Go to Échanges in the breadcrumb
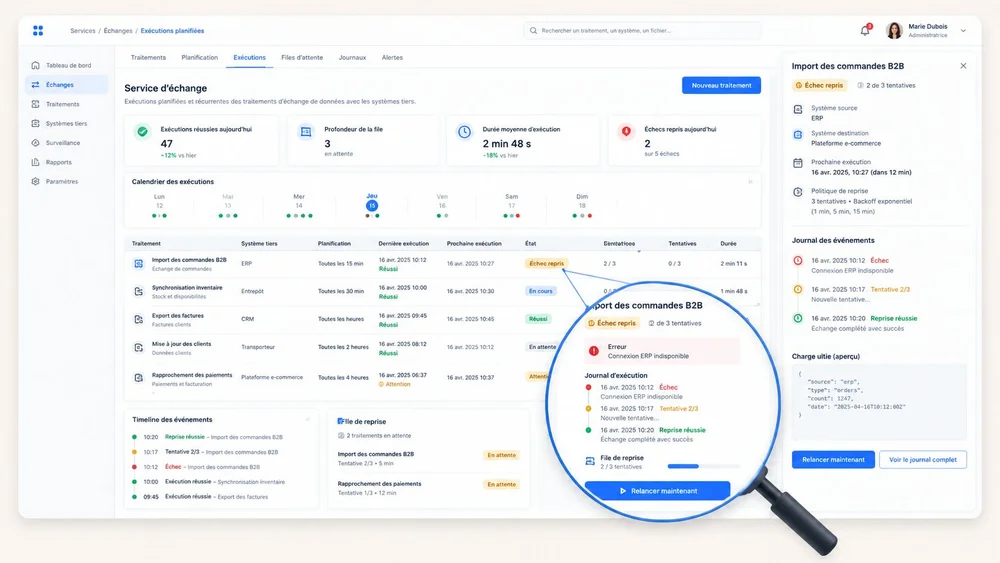This screenshot has width=1000, height=563. [118, 31]
